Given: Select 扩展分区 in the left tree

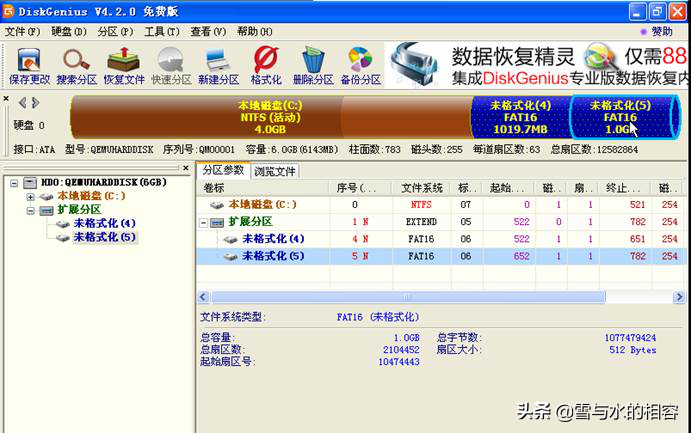Looking at the screenshot, I should pos(79,210).
